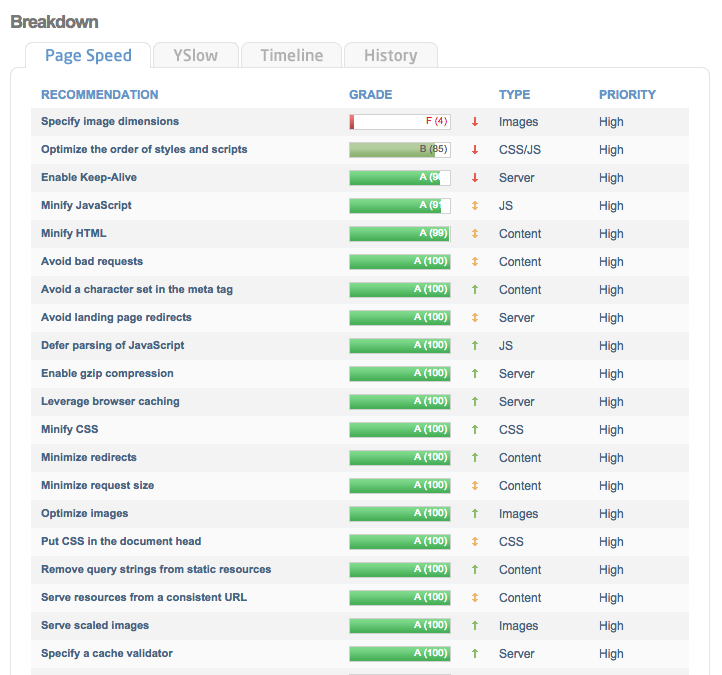Click red down arrow beside Enable Keep-Alive

[x=475, y=178]
